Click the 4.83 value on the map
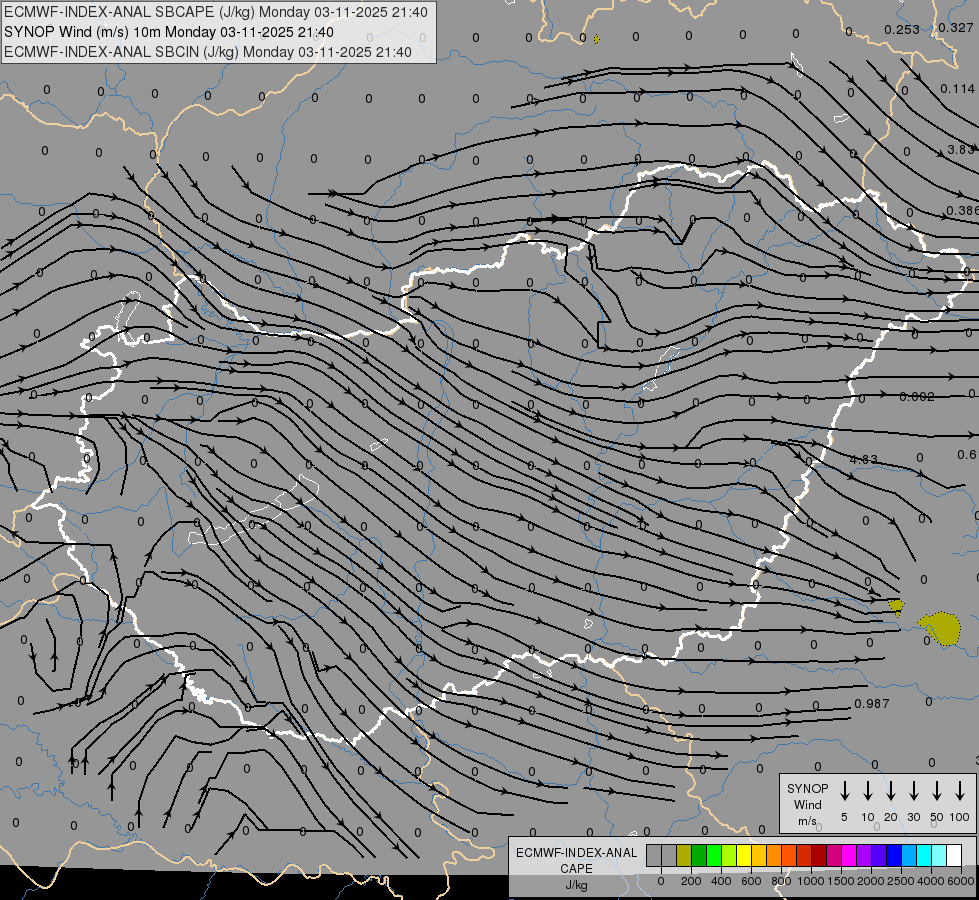979x900 pixels. coord(863,459)
